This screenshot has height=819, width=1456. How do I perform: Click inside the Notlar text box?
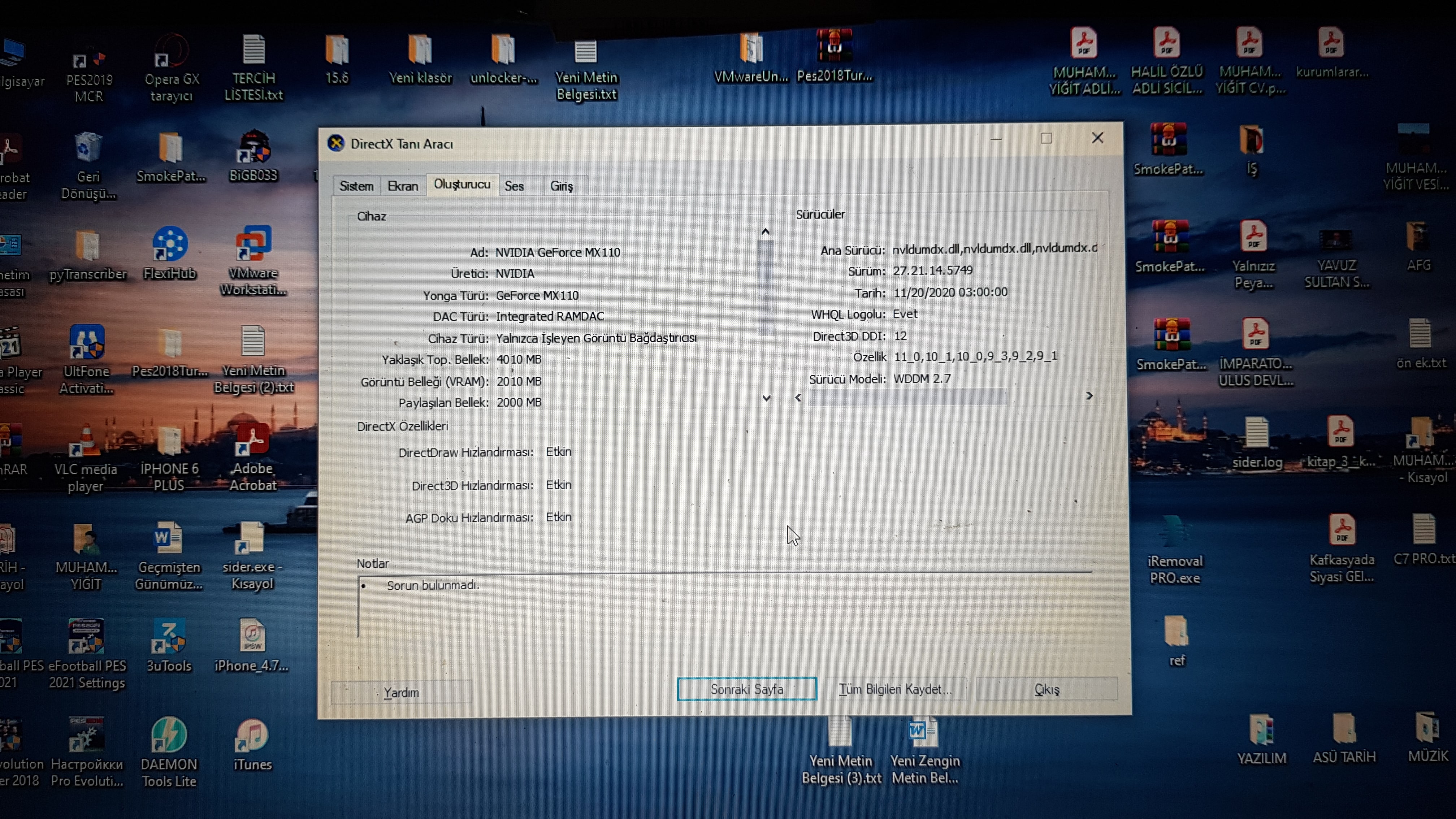click(x=725, y=605)
